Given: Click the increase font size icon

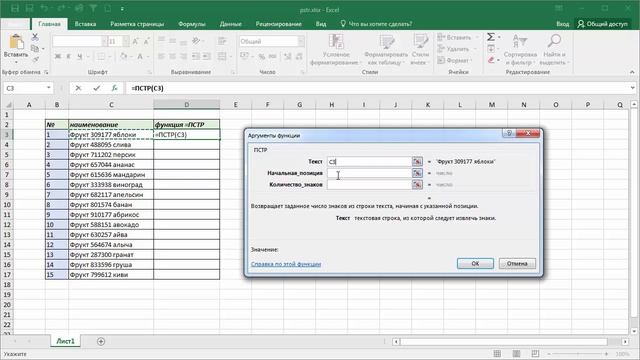Looking at the screenshot, I should [136, 41].
